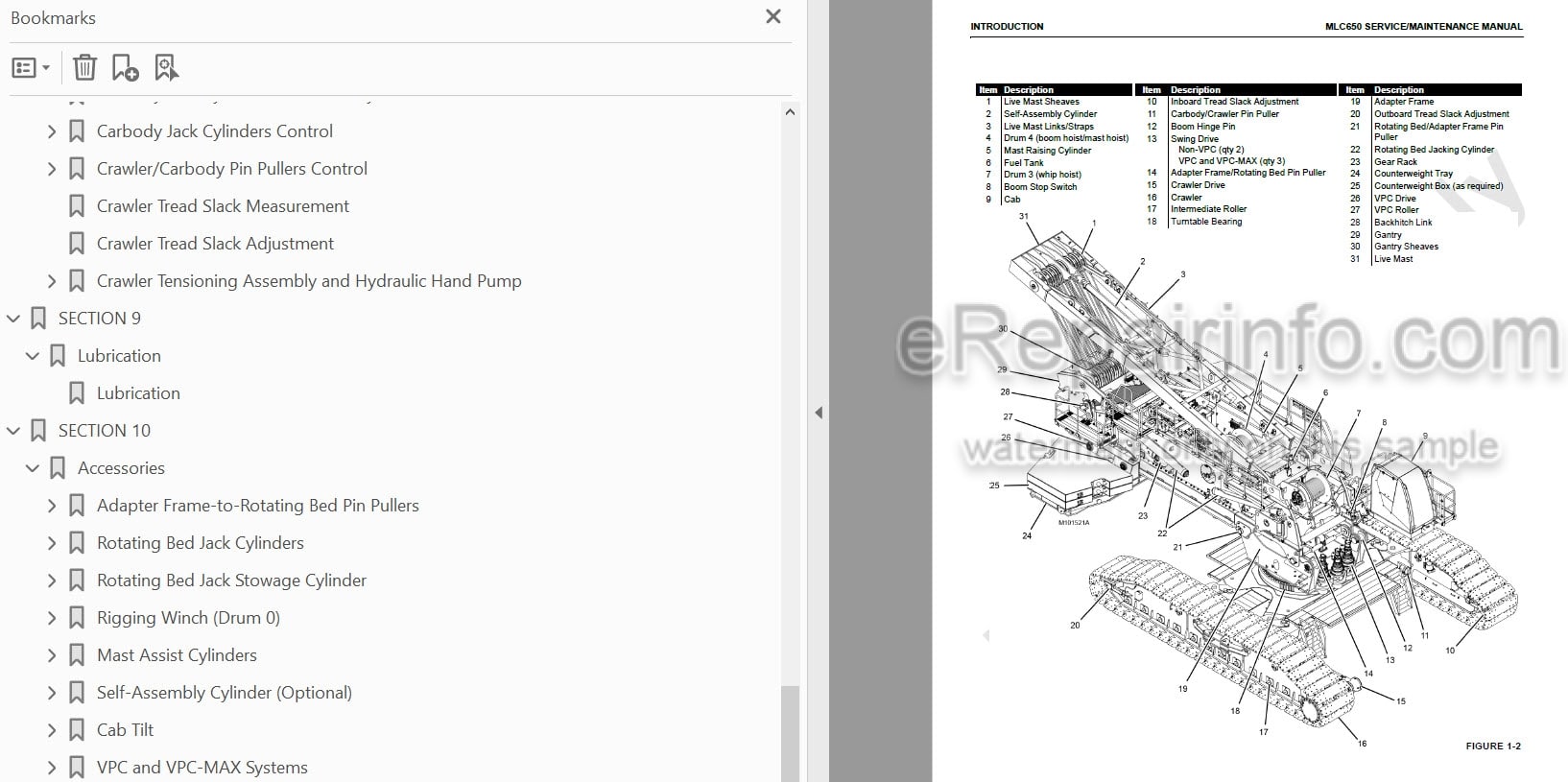Go to Adapter Frame-to-Rotating Bed Pin Pullers
This screenshot has height=782, width=1568.
click(x=258, y=506)
